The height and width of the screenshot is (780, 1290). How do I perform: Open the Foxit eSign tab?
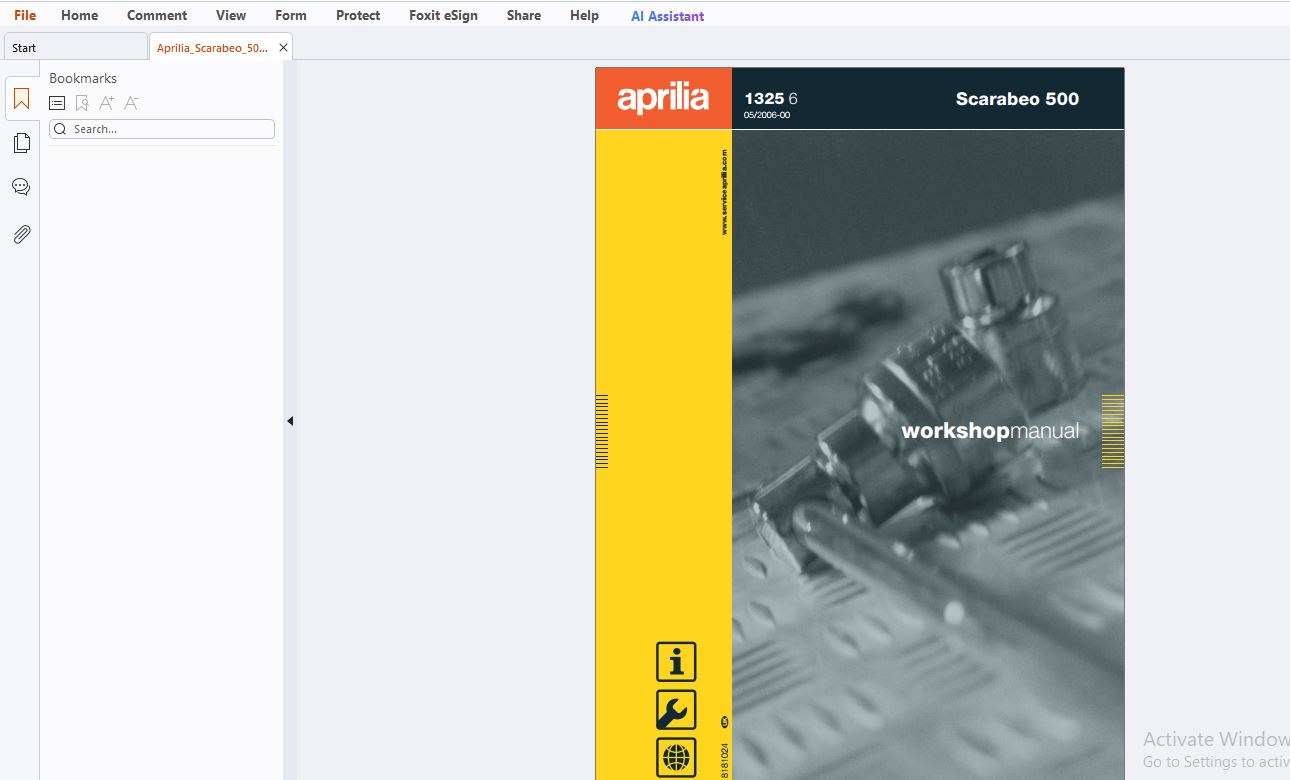coord(443,15)
